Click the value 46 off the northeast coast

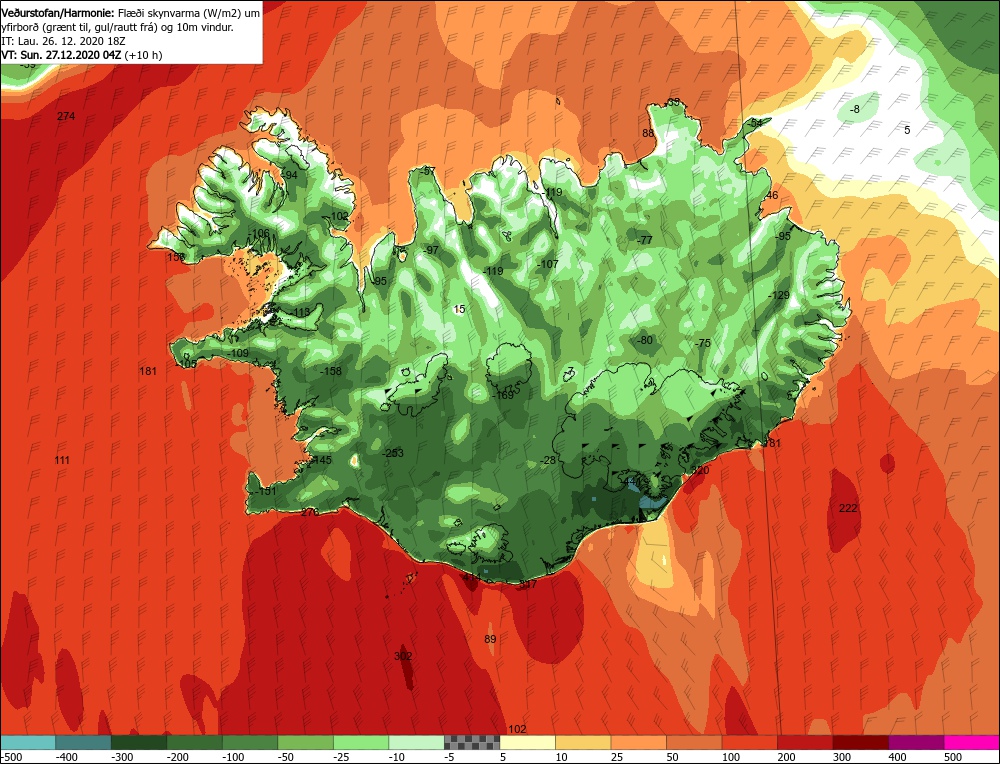772,195
